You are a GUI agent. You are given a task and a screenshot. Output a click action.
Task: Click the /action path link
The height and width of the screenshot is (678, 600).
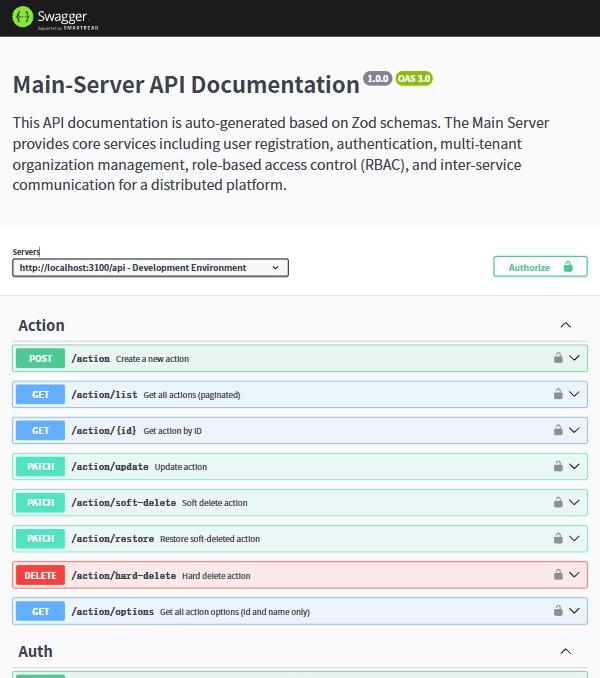tap(90, 358)
